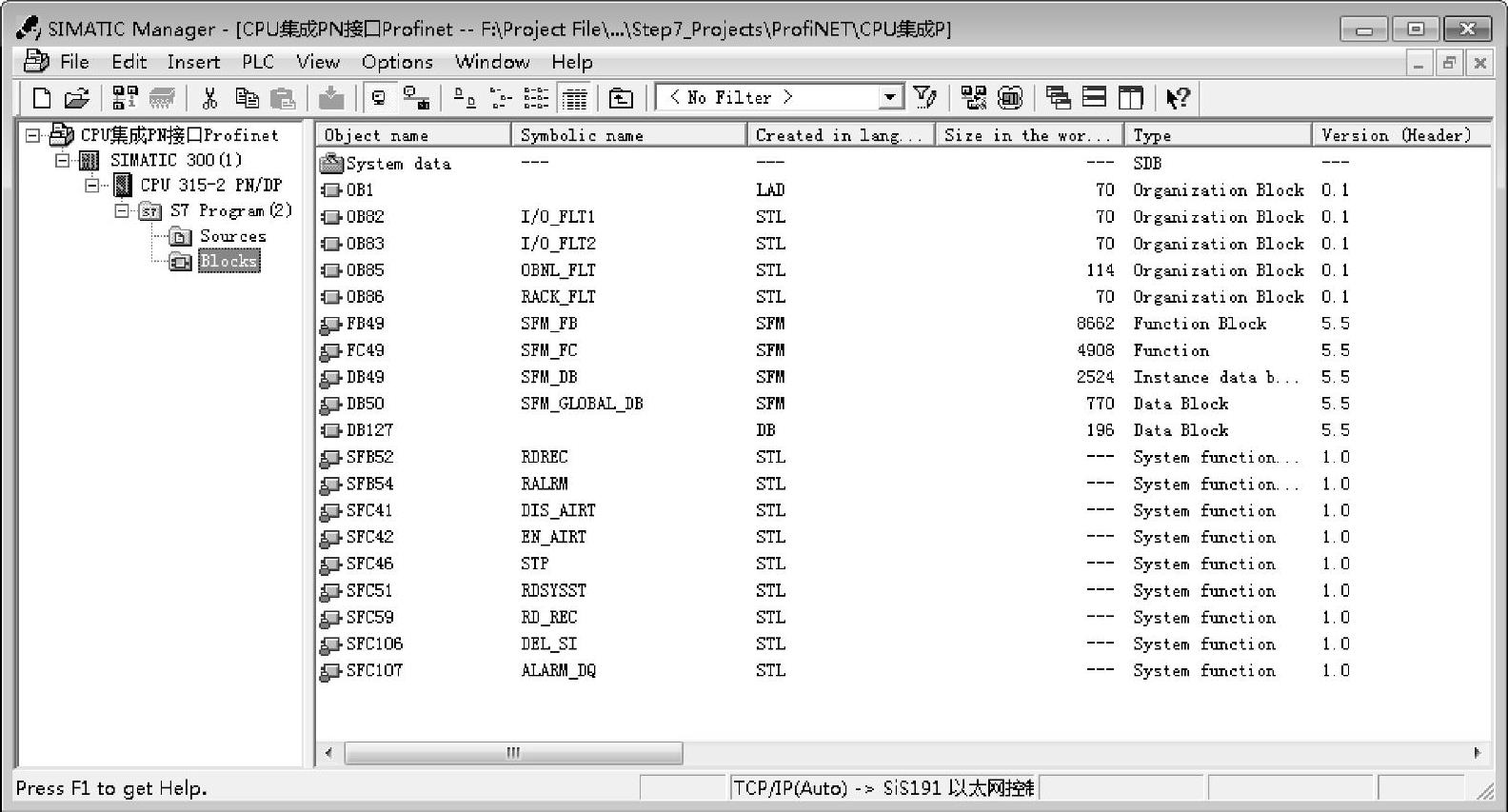Enable Details view
The height and width of the screenshot is (812, 1508).
573,97
